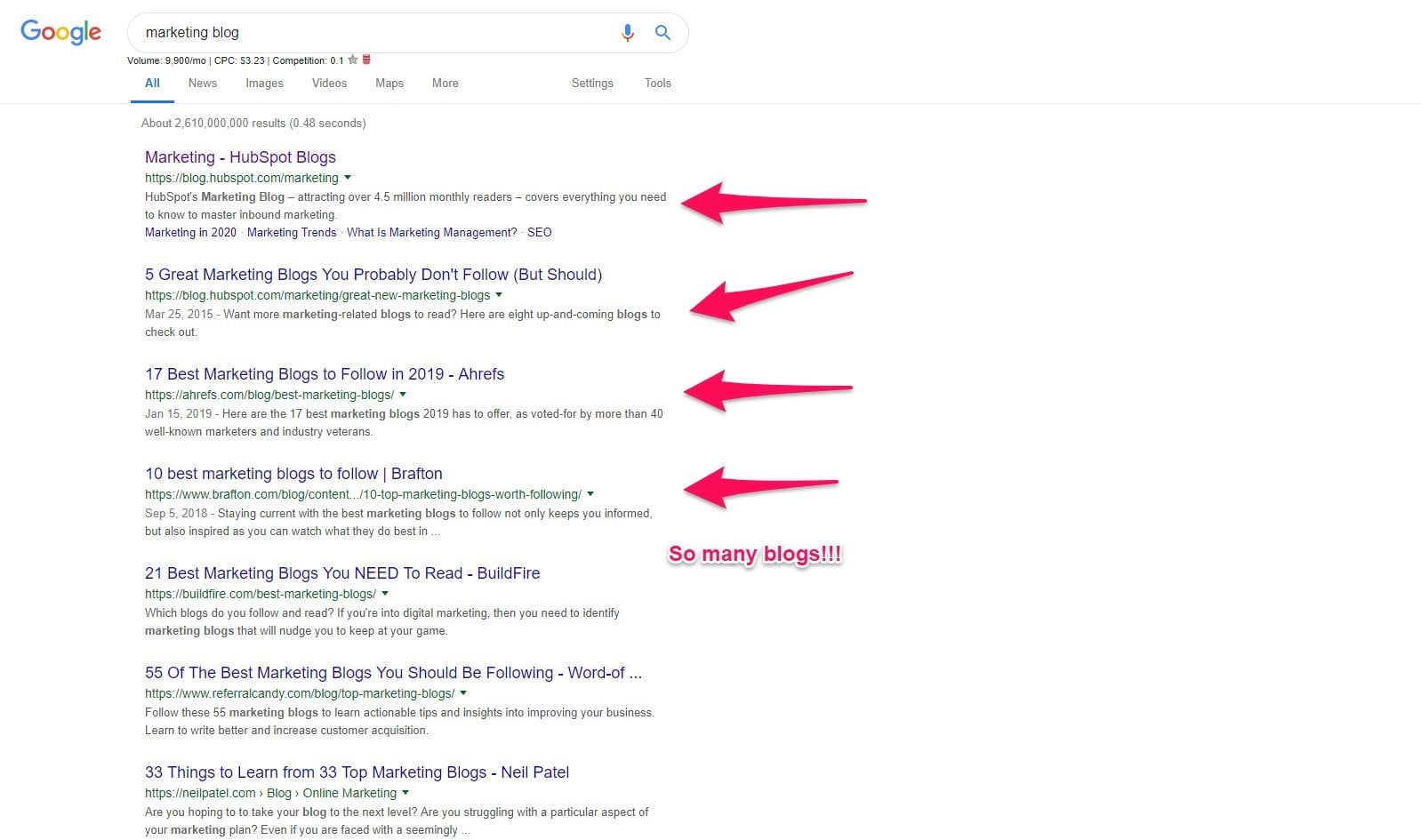This screenshot has width=1421, height=840.
Task: Click the 'CPC: $3.23' keyword stat
Action: [x=239, y=61]
